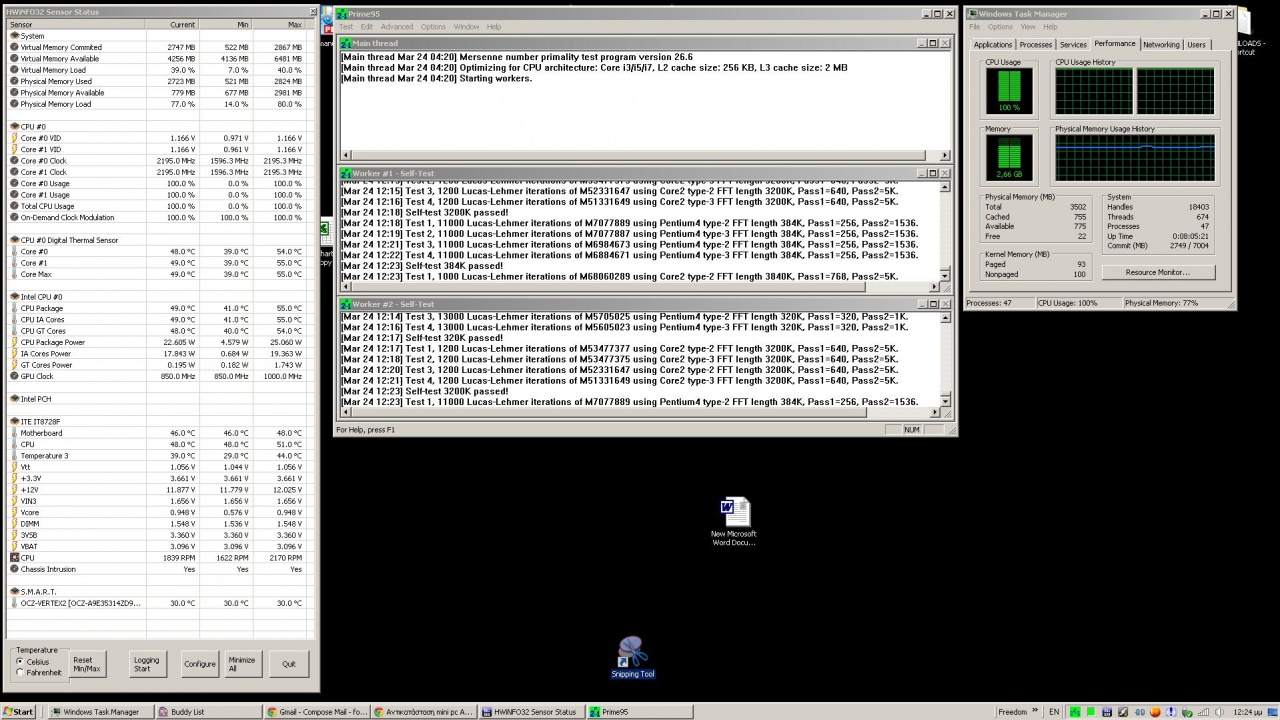The image size is (1280, 720).
Task: Switch to the Processes tab
Action: [x=1035, y=45]
